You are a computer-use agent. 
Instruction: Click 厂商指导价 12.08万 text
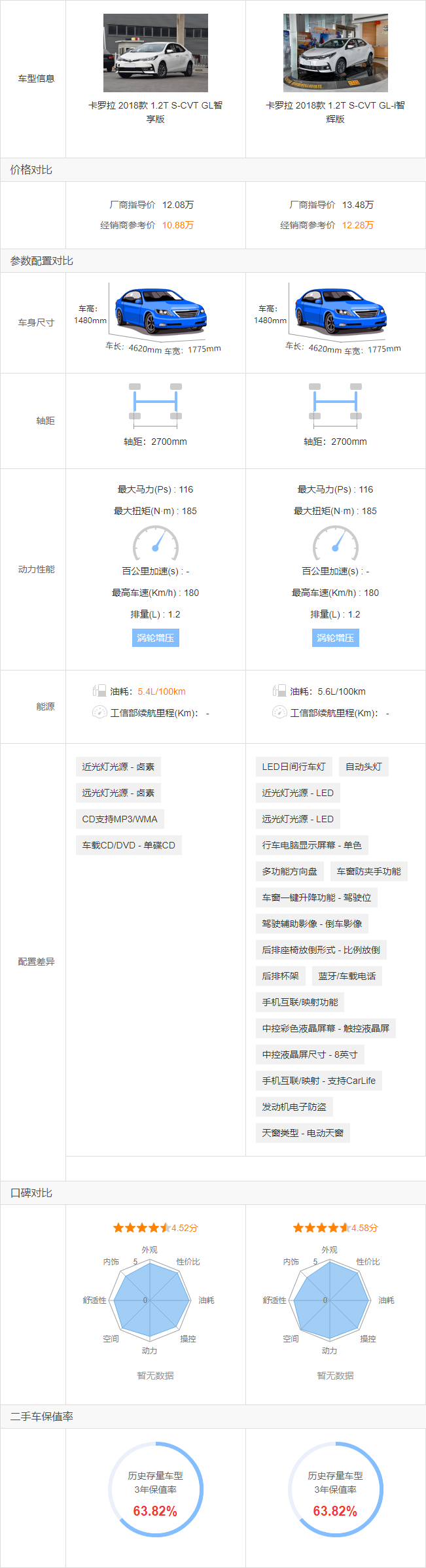(152, 205)
